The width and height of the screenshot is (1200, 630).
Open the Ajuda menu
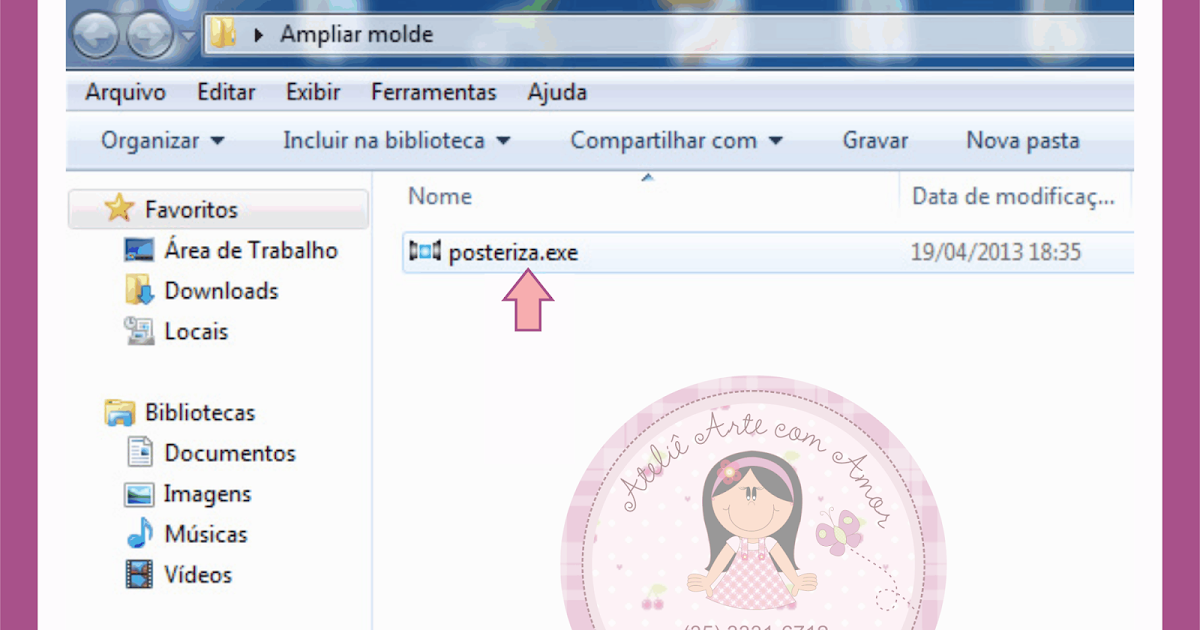(557, 93)
